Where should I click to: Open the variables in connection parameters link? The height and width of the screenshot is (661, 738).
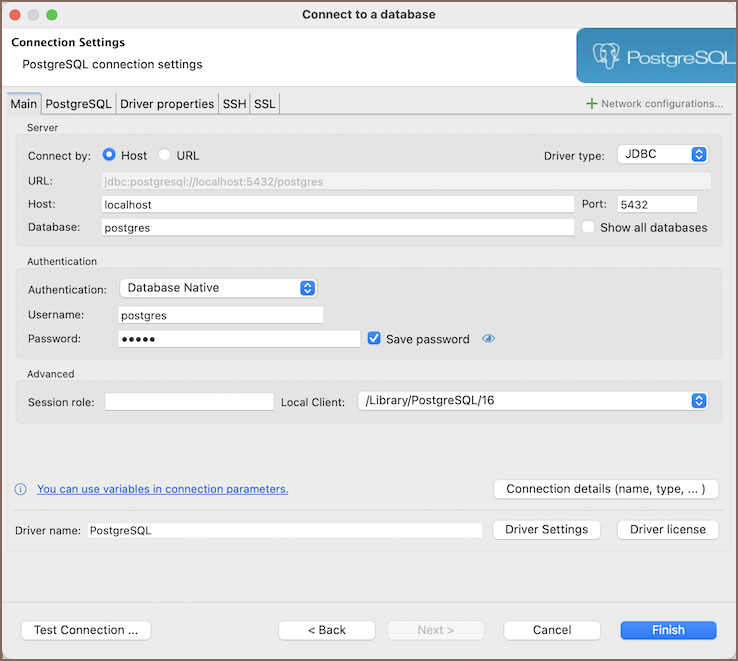coord(162,490)
